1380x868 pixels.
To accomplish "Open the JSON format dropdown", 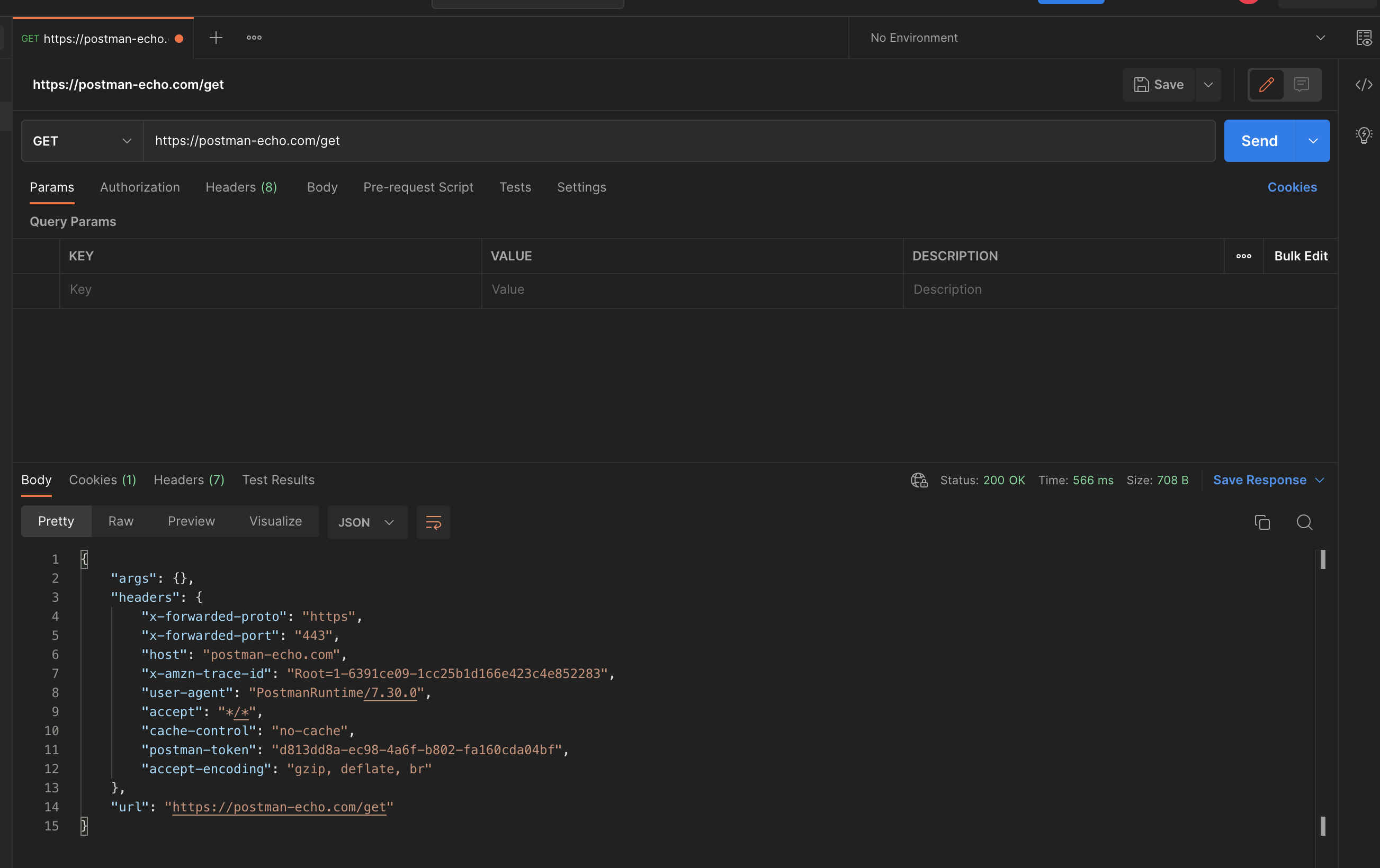I will (367, 522).
